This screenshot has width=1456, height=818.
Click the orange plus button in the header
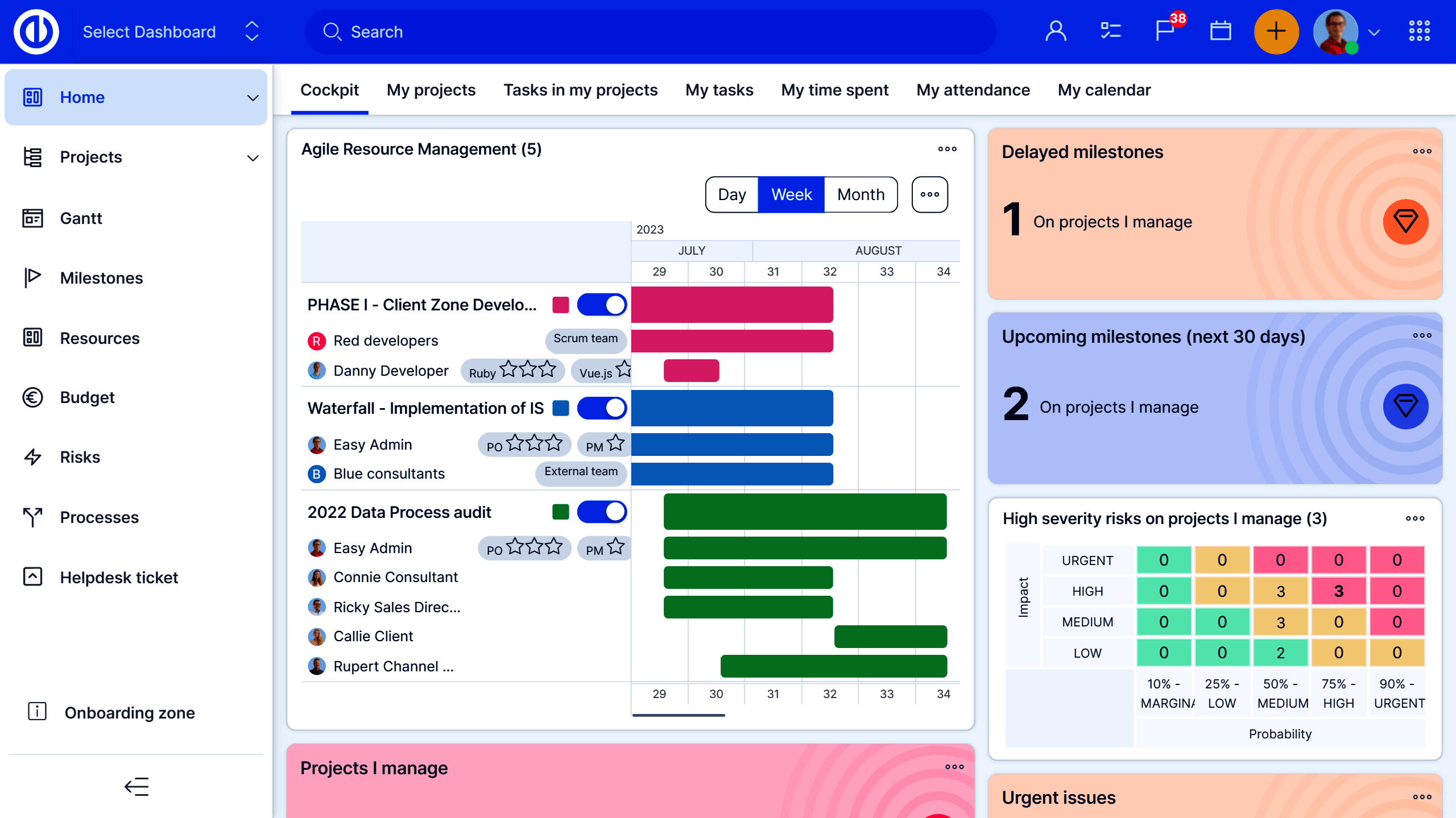click(x=1277, y=32)
